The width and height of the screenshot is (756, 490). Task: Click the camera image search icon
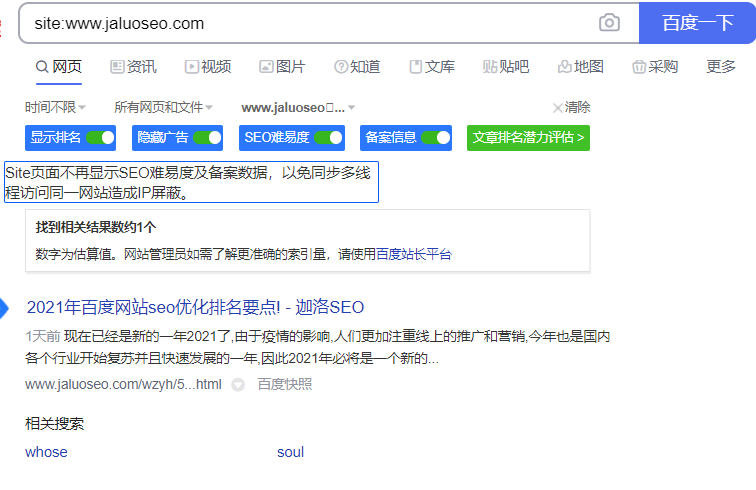pos(609,23)
